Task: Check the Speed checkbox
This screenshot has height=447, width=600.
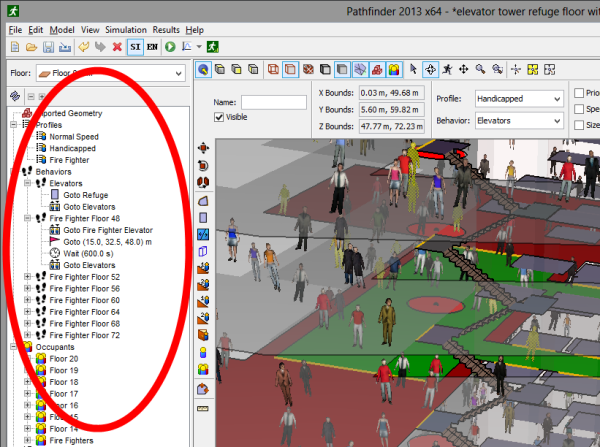Action: (x=580, y=110)
